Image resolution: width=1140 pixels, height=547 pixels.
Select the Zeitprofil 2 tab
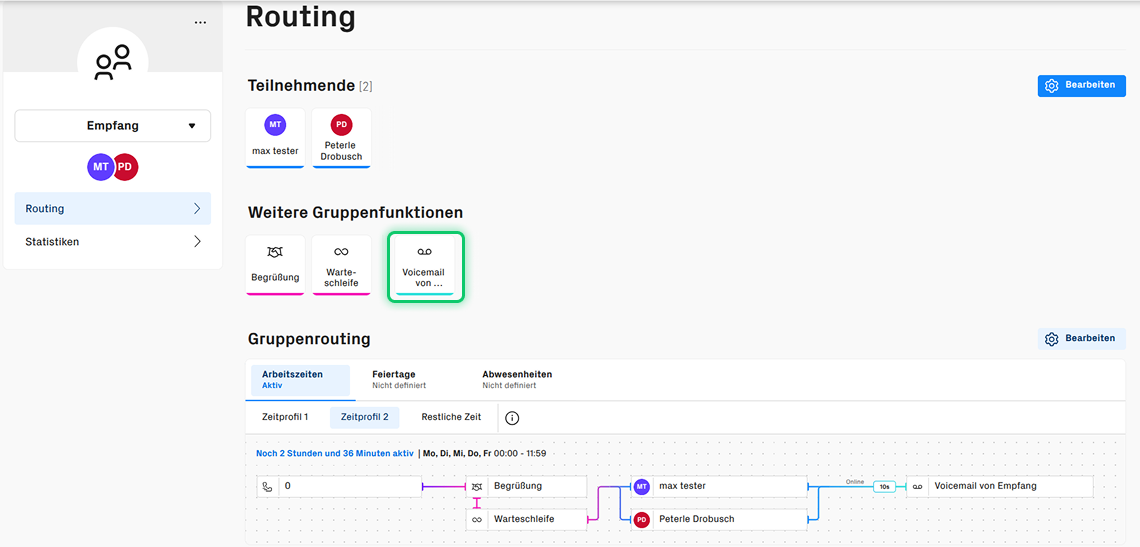point(364,418)
